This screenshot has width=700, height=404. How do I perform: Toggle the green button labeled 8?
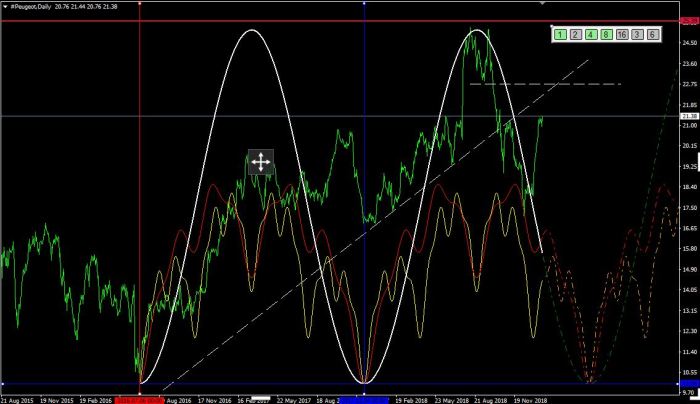(607, 34)
